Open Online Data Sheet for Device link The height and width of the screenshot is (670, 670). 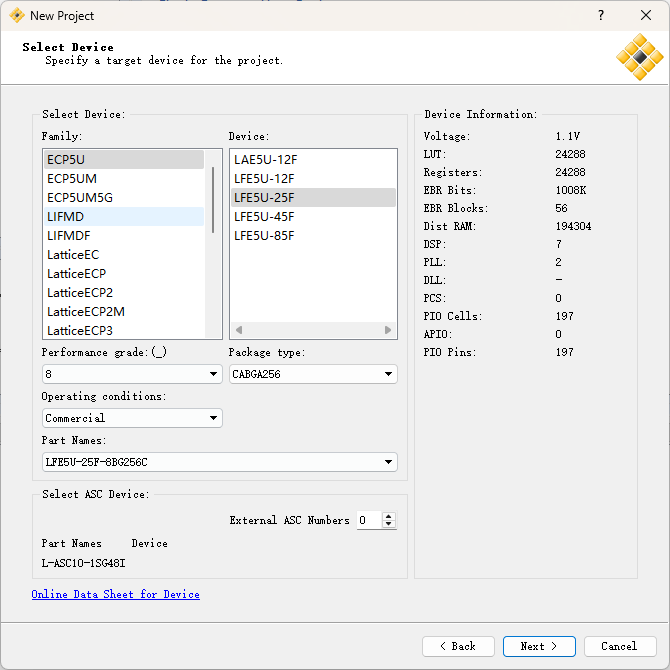(x=115, y=594)
